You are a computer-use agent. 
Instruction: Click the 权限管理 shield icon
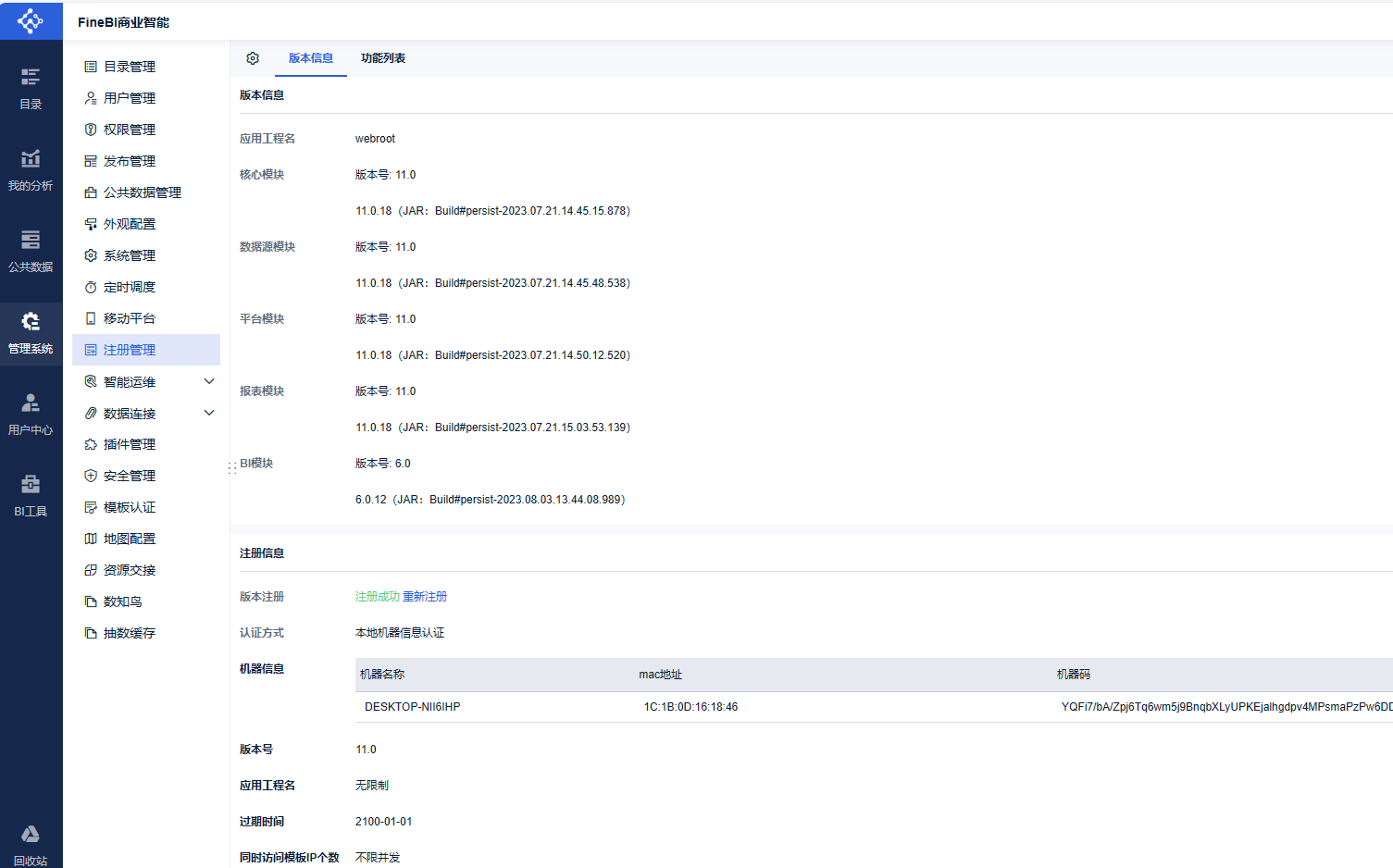91,130
